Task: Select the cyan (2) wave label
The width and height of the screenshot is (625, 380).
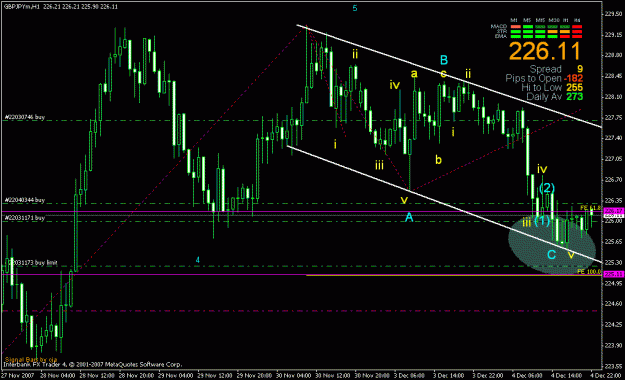Action: tap(547, 188)
